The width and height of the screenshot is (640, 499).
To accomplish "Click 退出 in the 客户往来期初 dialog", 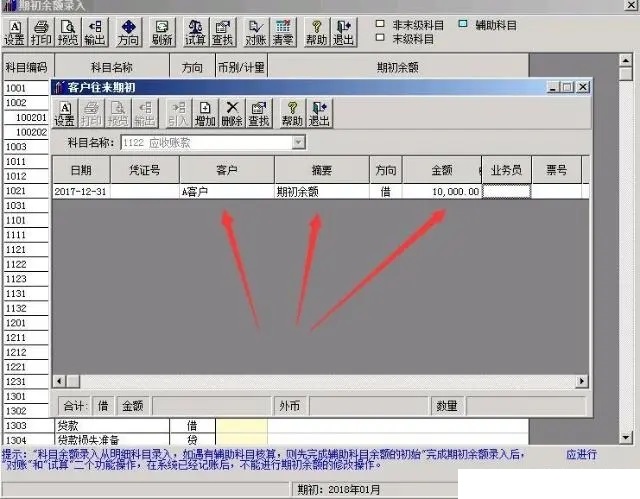I will click(319, 113).
